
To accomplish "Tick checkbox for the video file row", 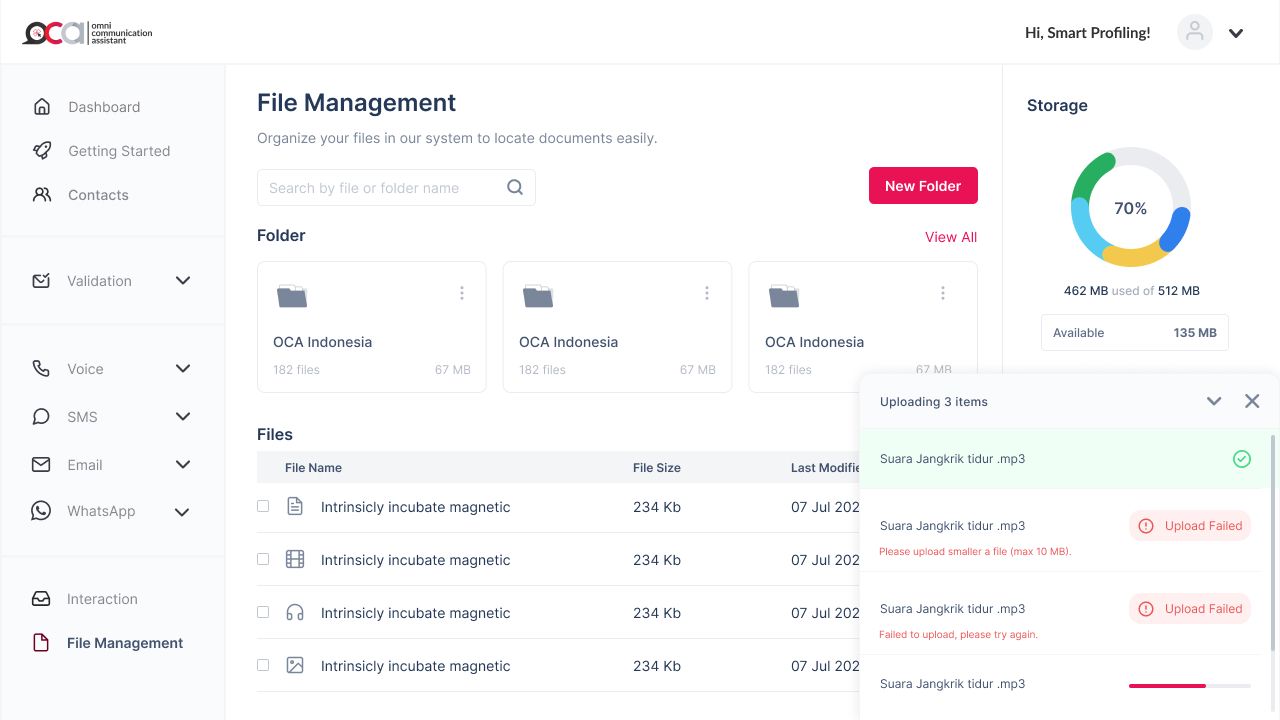I will (263, 560).
